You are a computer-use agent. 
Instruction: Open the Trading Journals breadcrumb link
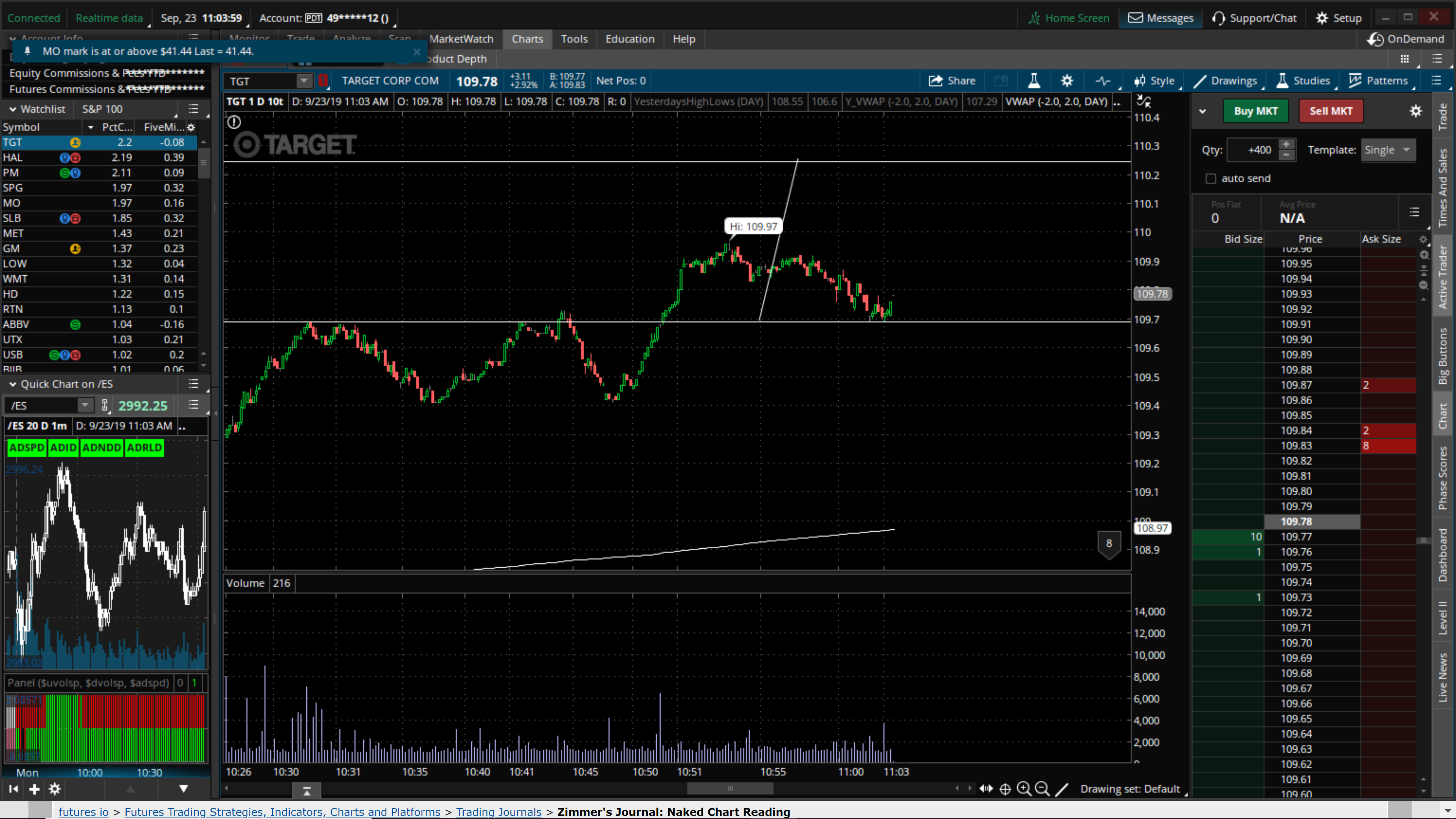pyautogui.click(x=499, y=812)
